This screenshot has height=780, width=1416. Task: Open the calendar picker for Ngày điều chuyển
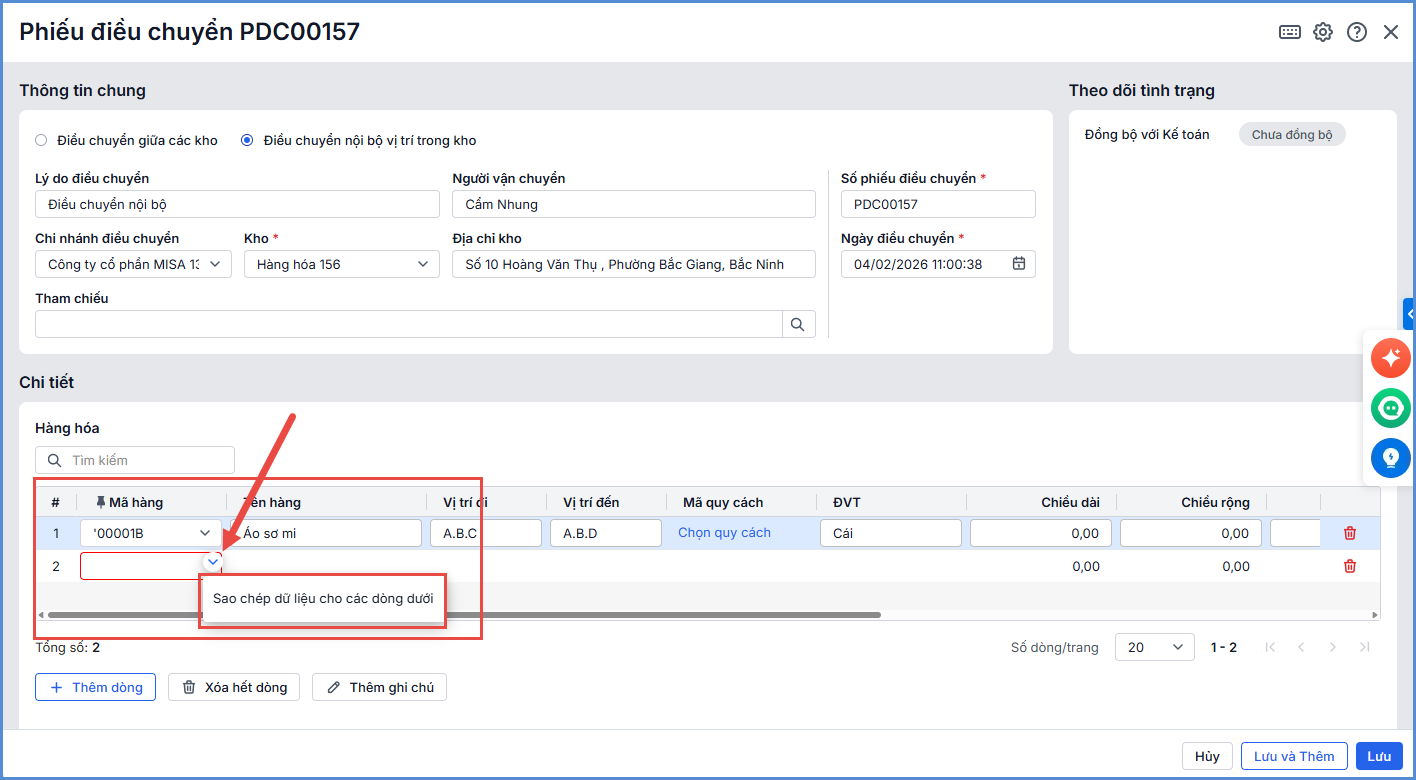(x=1019, y=264)
